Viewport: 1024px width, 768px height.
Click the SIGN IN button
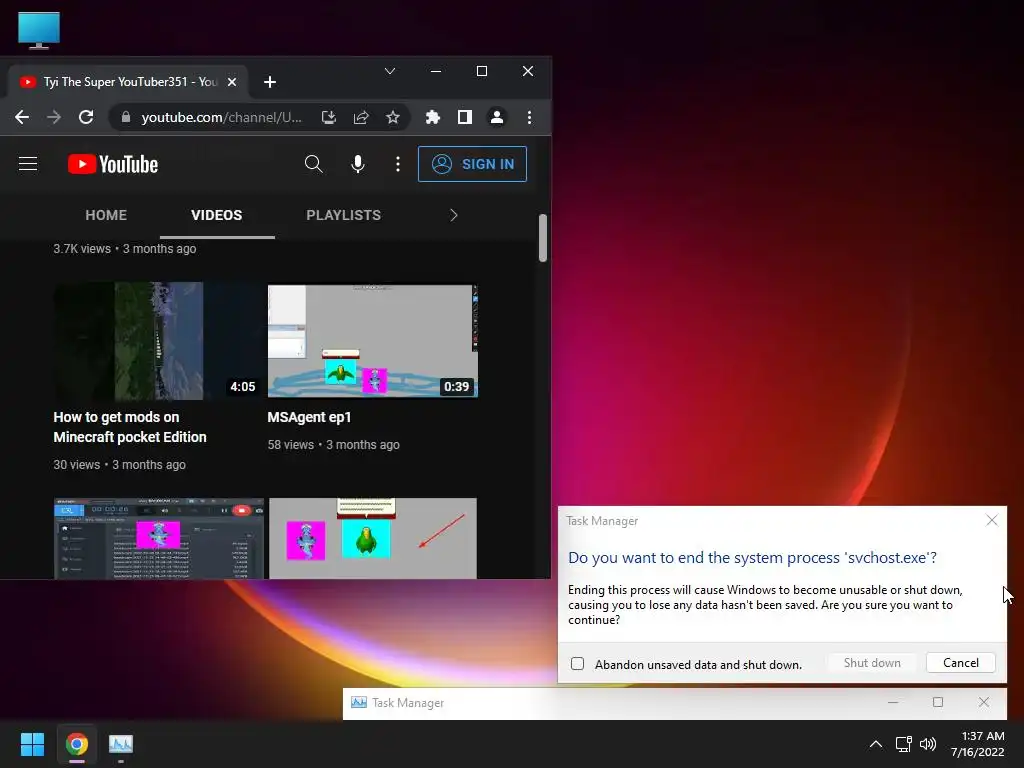click(472, 164)
